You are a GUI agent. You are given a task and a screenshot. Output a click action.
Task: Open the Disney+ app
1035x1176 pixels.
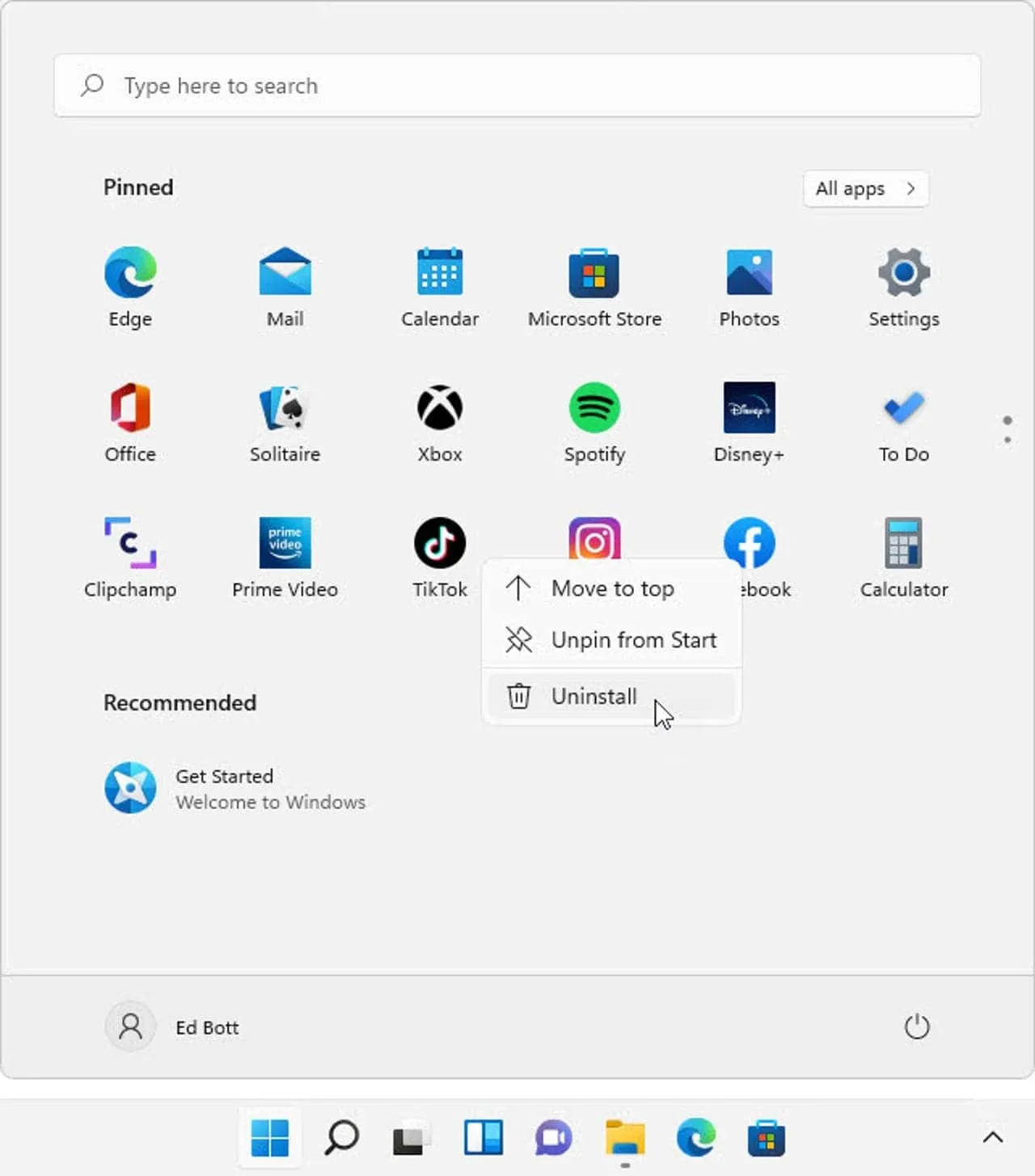tap(749, 420)
